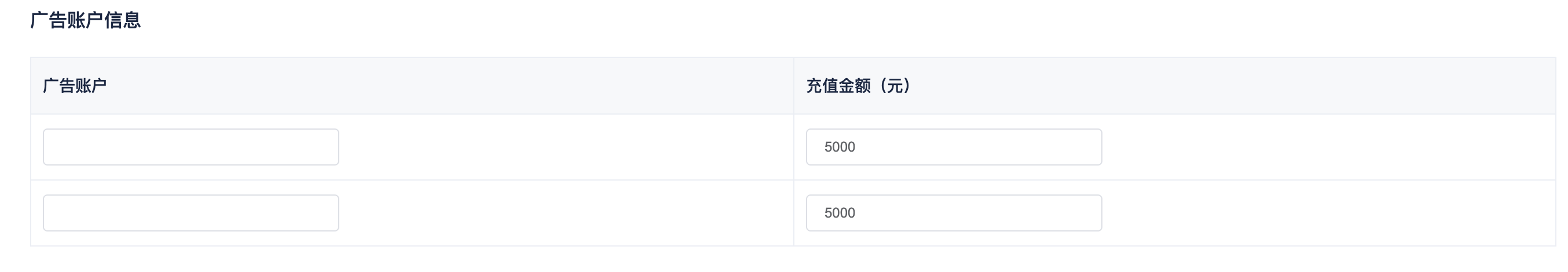Click right end of first ad account input

pos(325,146)
